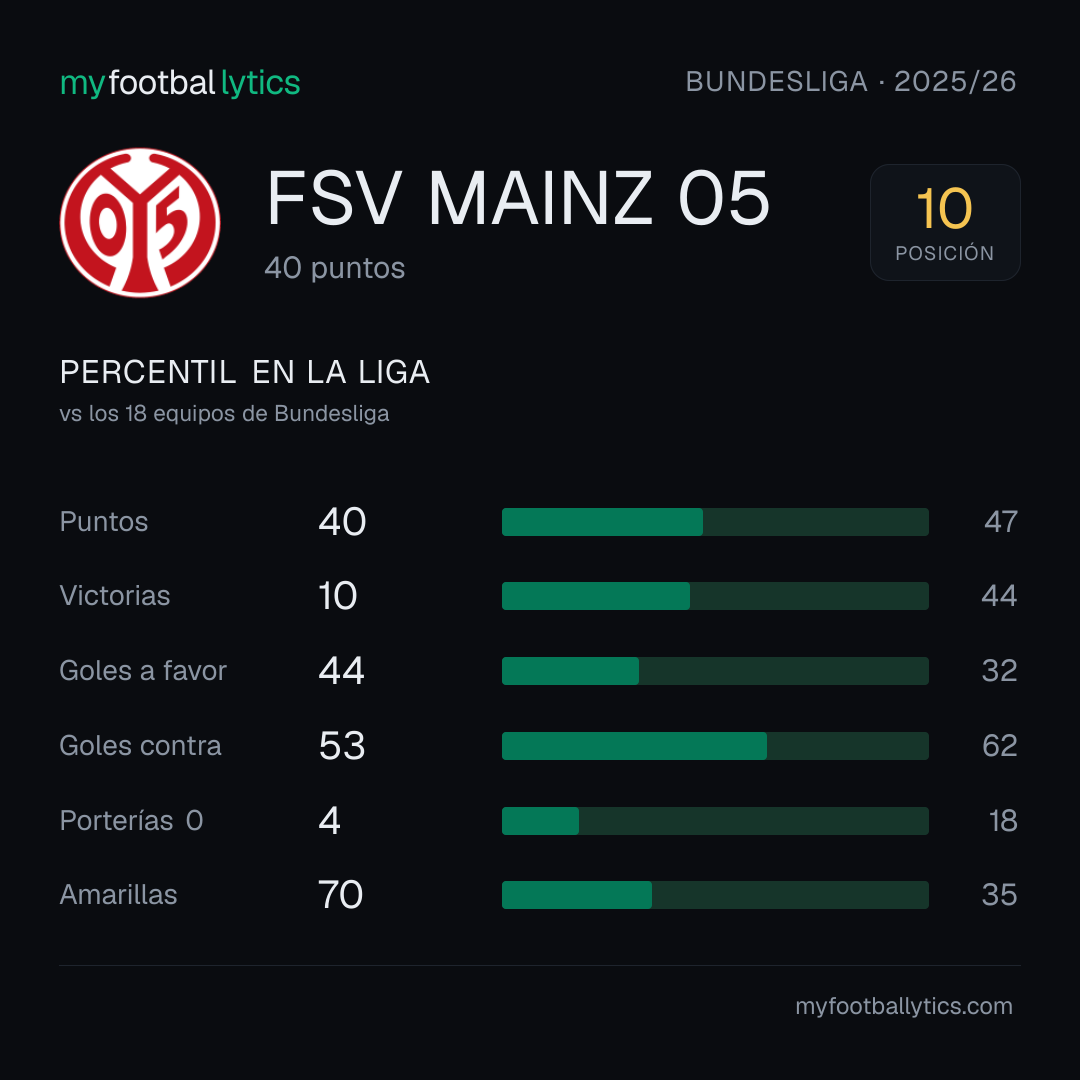Click the Victorias percentile bar
Image resolution: width=1080 pixels, height=1080 pixels.
[715, 596]
